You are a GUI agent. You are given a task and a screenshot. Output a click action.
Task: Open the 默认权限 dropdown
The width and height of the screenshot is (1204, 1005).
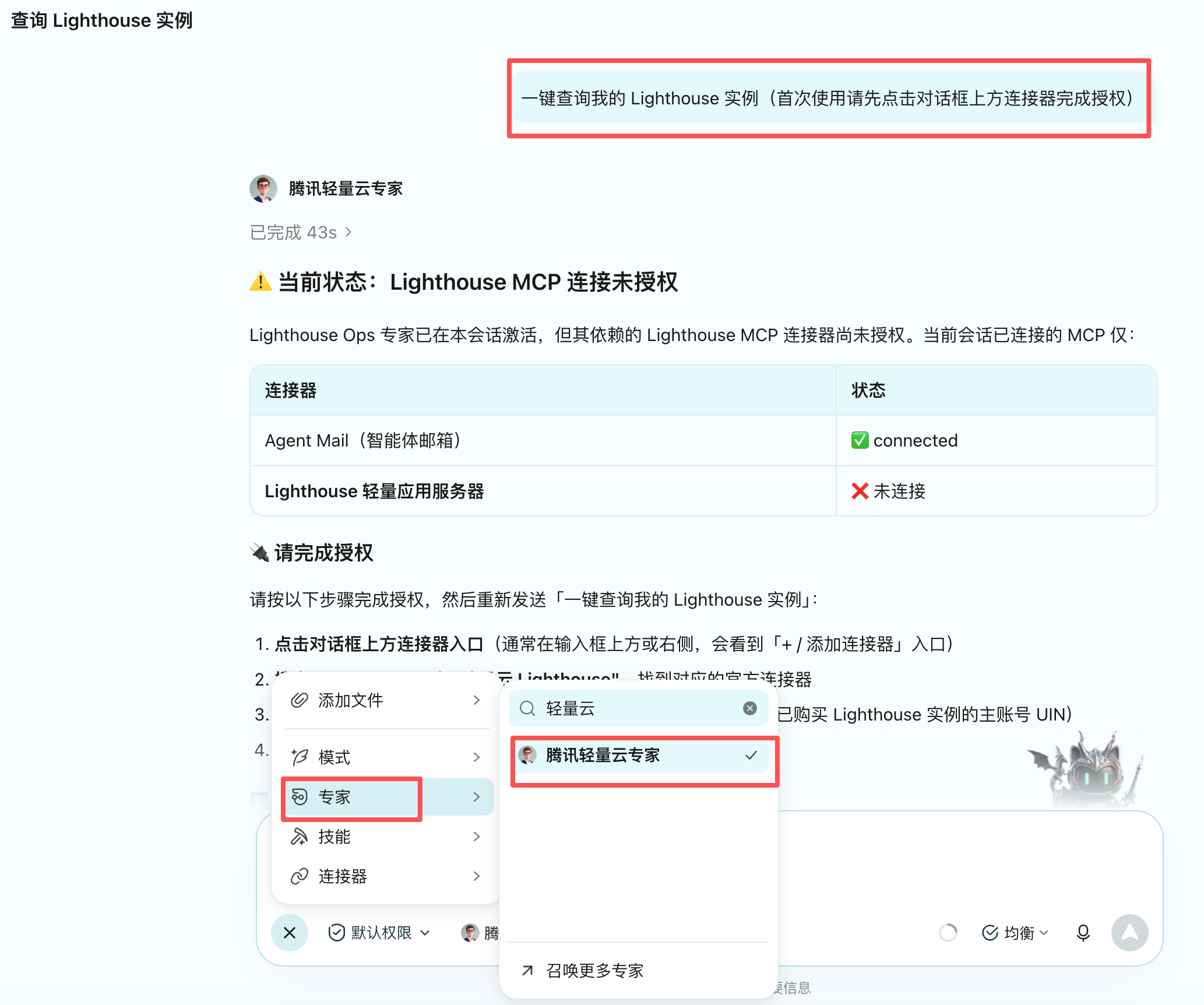(x=379, y=933)
